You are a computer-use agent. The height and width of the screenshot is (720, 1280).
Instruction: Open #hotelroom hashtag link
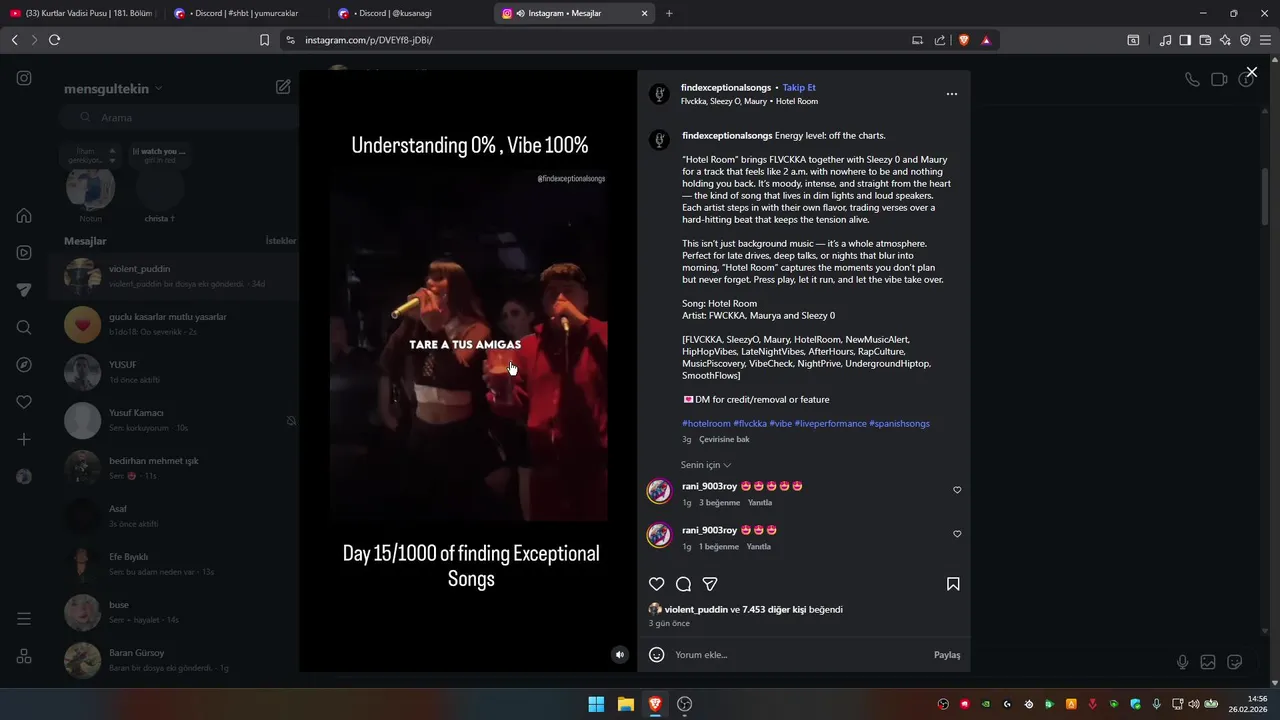click(x=706, y=424)
